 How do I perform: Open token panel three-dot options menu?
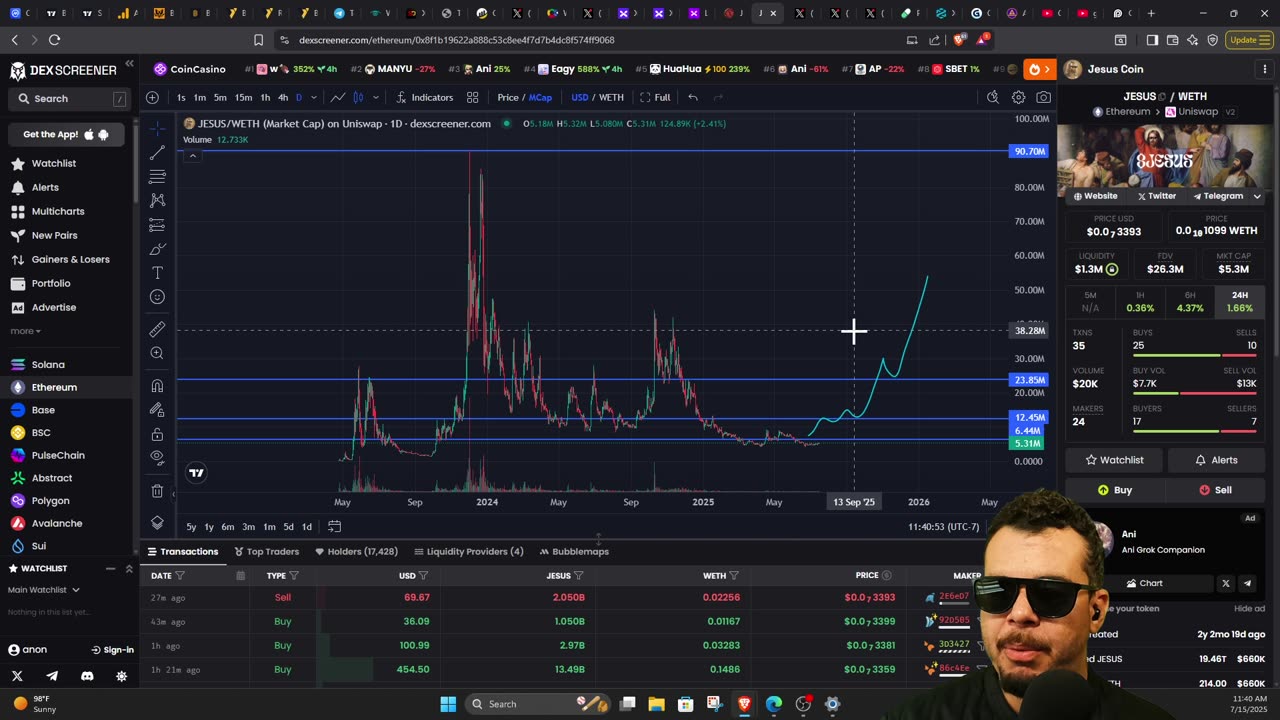click(1265, 69)
